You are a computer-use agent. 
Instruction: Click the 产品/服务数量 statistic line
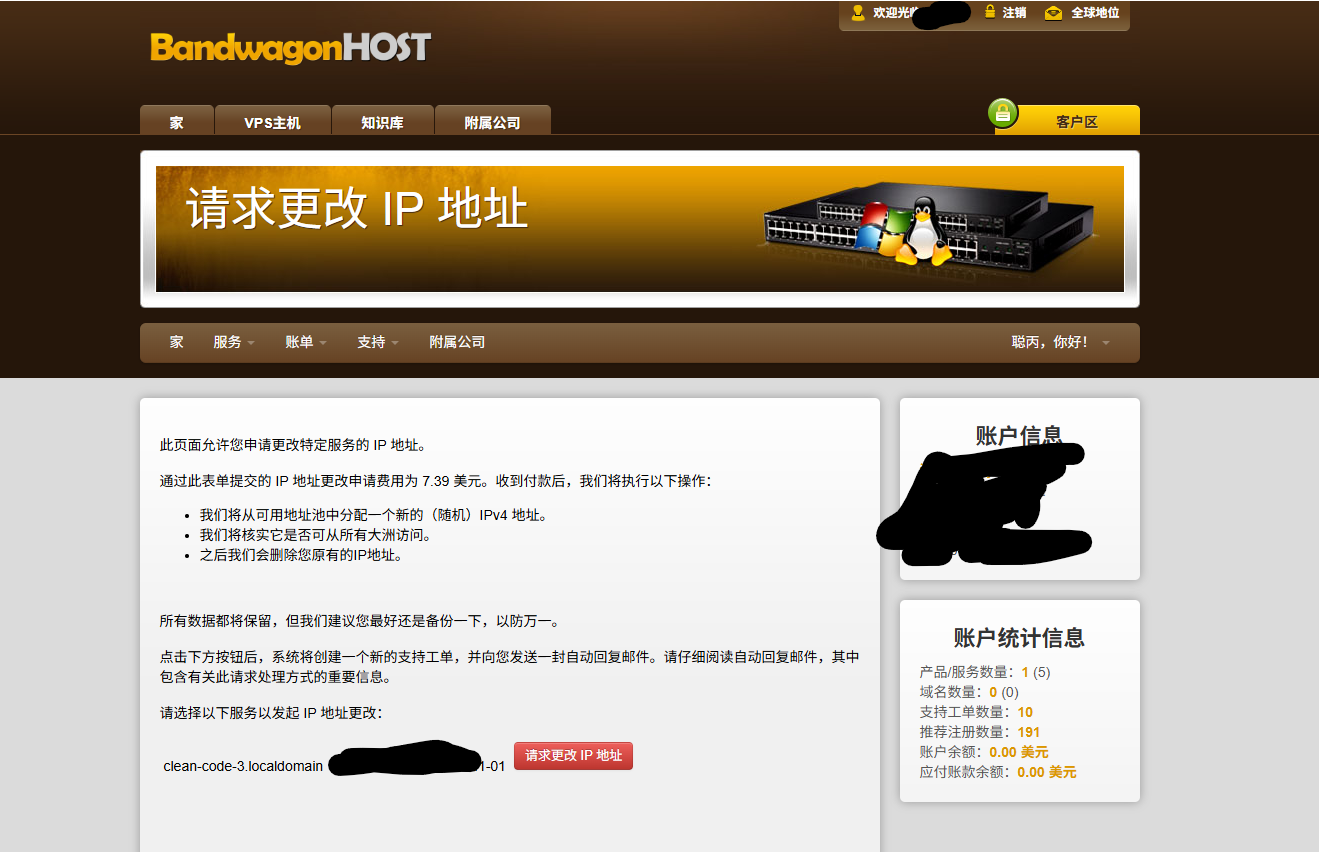tap(985, 672)
